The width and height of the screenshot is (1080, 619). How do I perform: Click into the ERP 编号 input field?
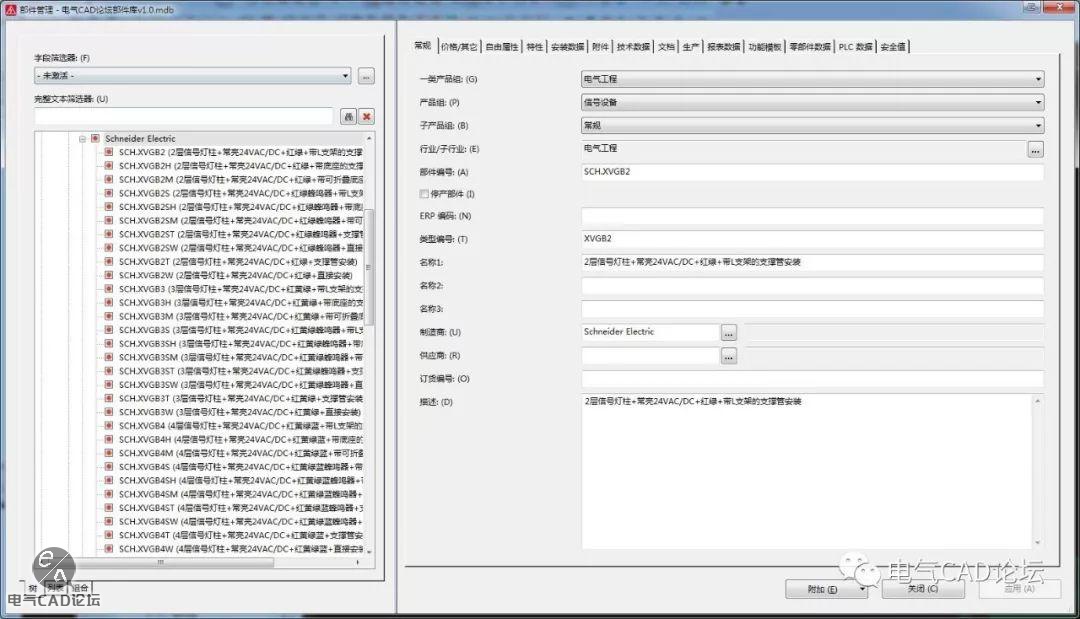812,217
